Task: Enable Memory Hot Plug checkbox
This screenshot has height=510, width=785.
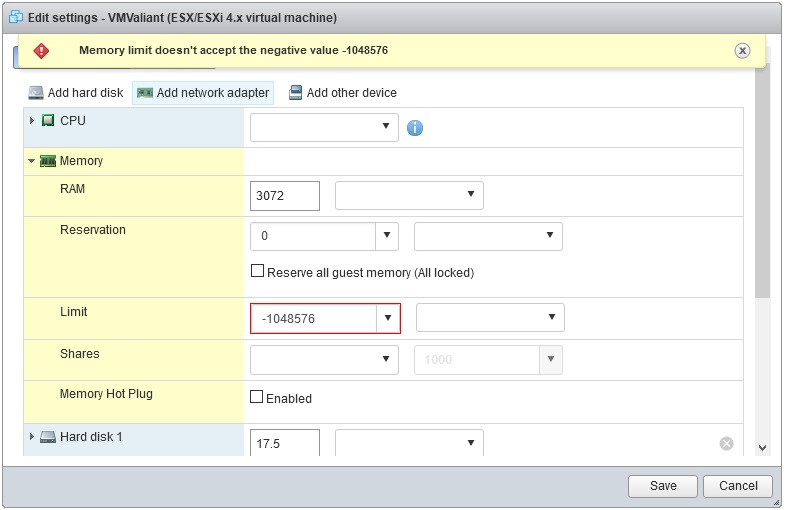Action: 256,397
